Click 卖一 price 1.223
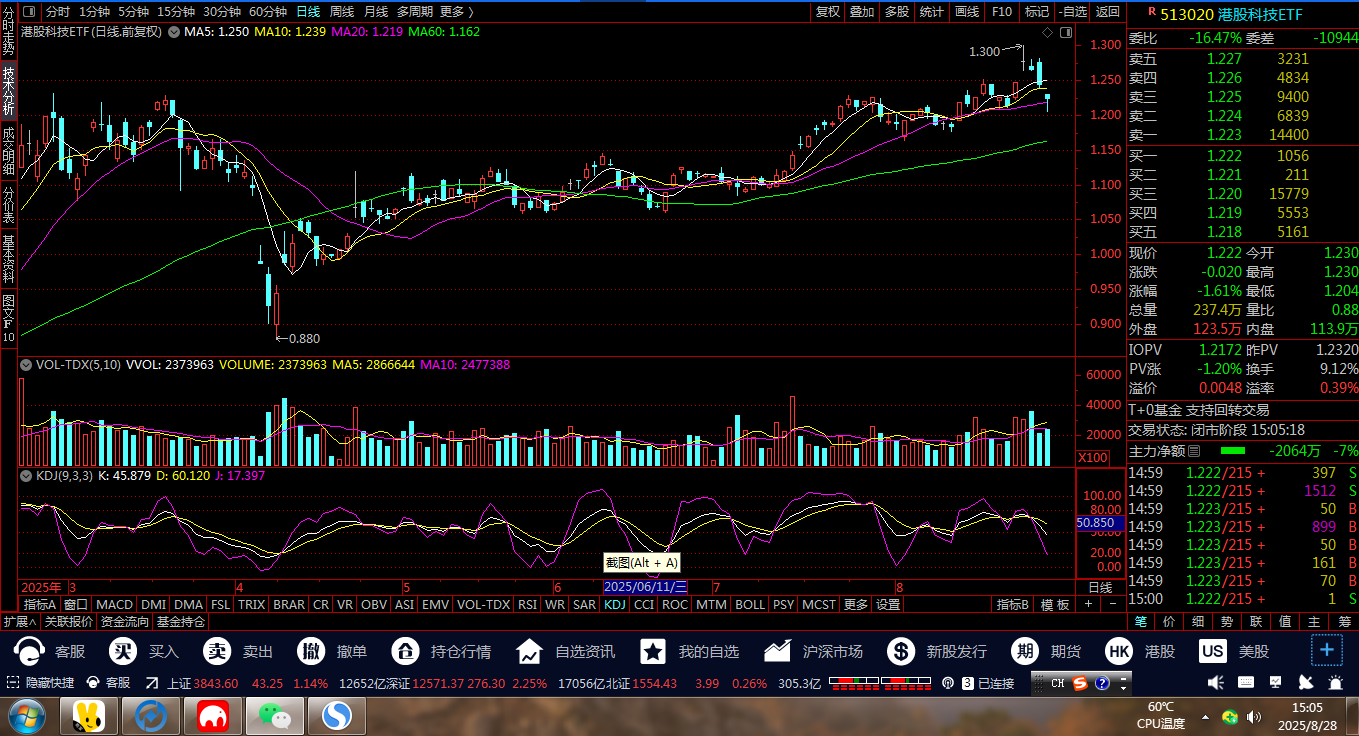Viewport: 1359px width, 736px height. click(x=1224, y=135)
